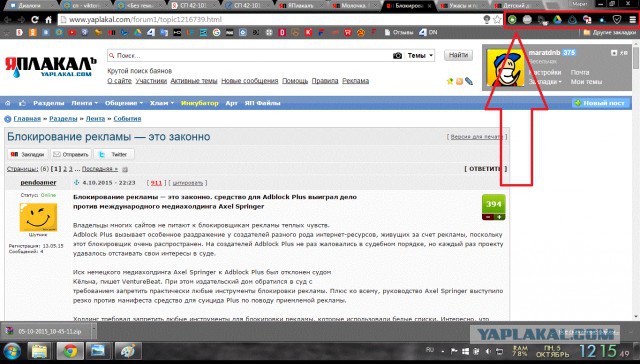Click the volume icon in system tray
The width and height of the screenshot is (640, 364).
tap(488, 351)
